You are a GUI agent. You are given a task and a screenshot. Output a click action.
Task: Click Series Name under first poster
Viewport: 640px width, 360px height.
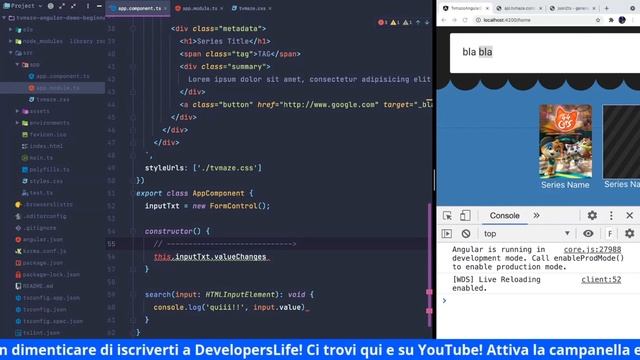pos(565,185)
